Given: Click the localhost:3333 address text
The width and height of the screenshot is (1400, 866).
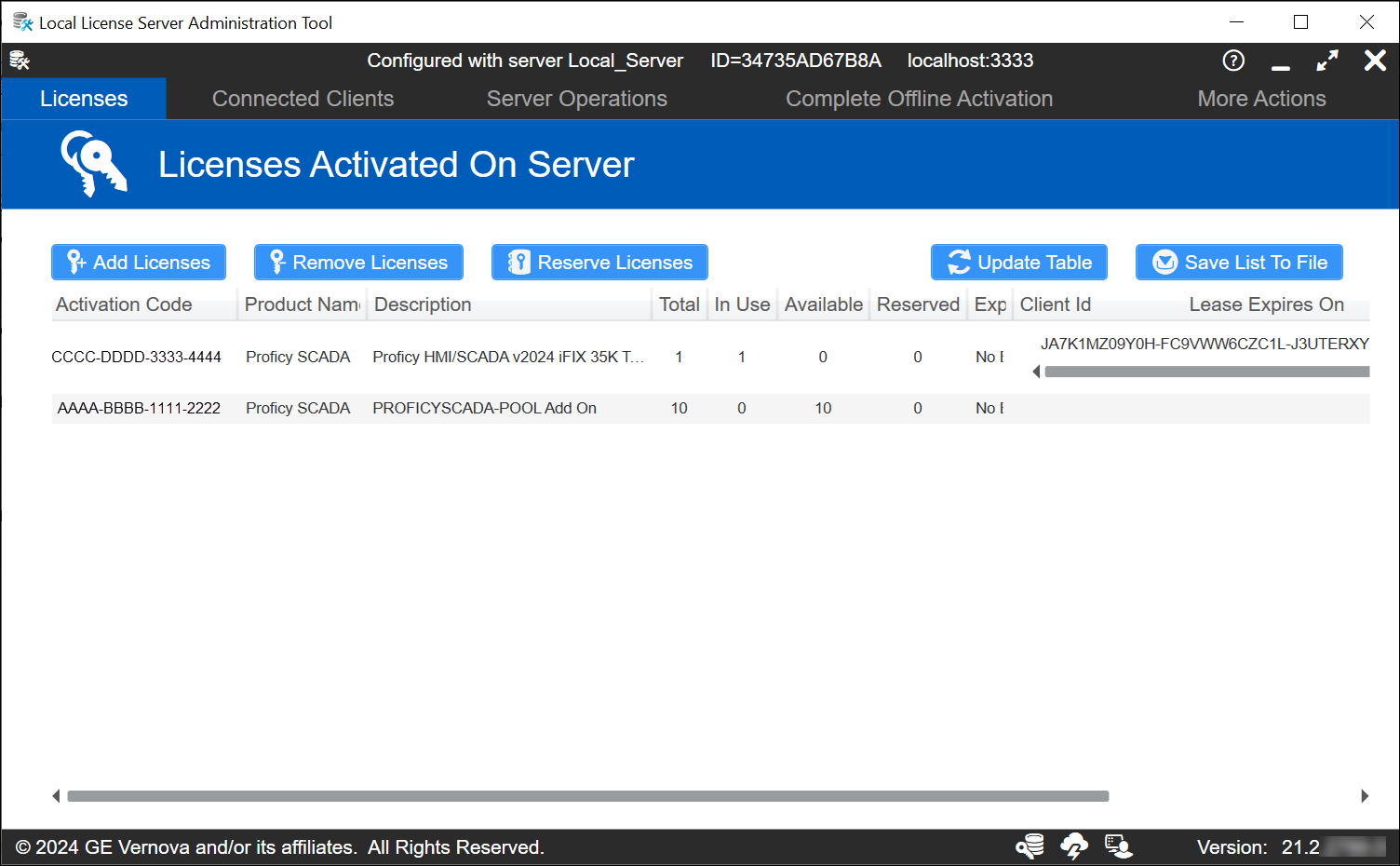Looking at the screenshot, I should coord(970,61).
